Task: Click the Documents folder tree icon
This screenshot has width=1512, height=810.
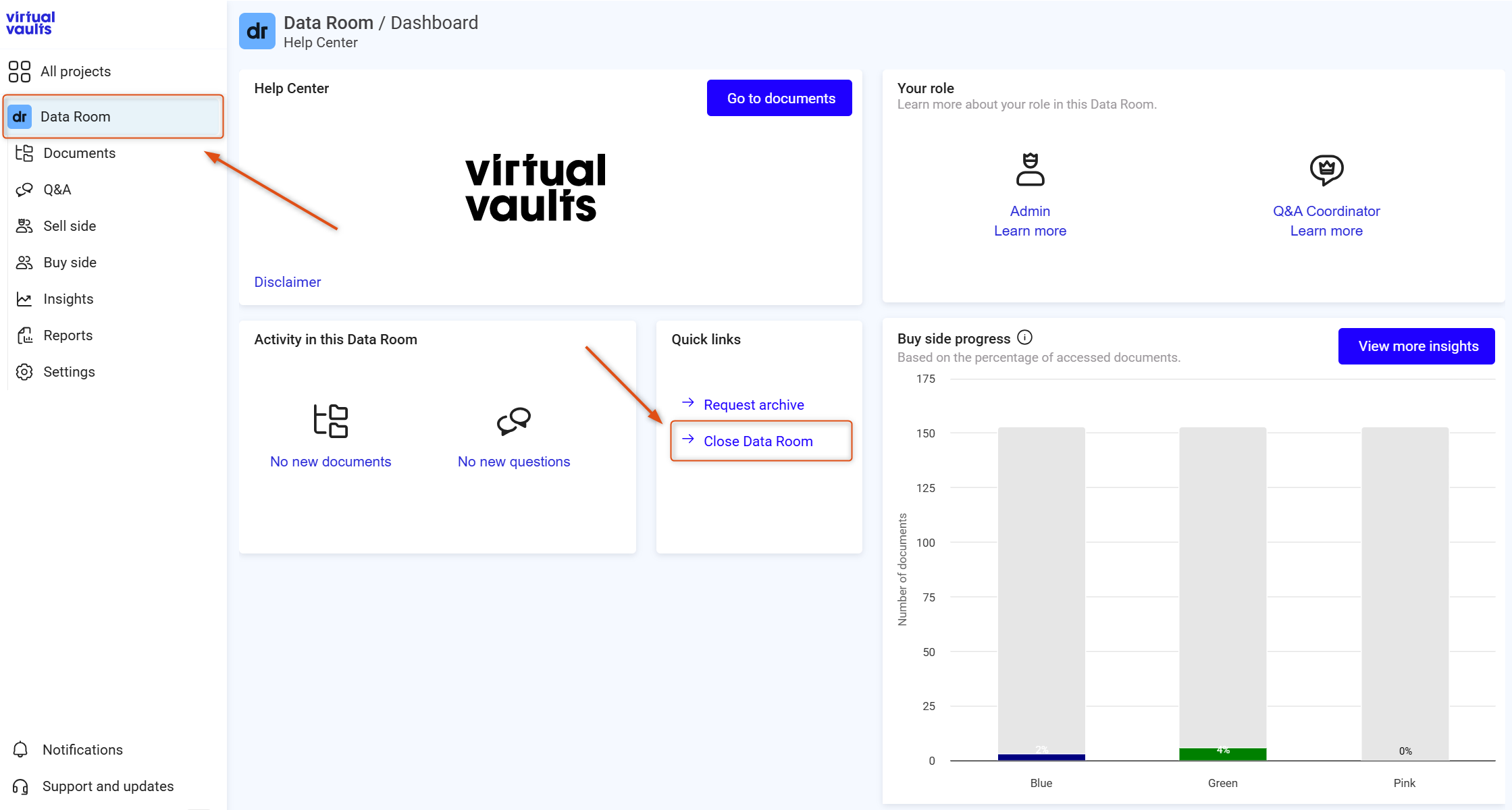Action: tap(24, 153)
